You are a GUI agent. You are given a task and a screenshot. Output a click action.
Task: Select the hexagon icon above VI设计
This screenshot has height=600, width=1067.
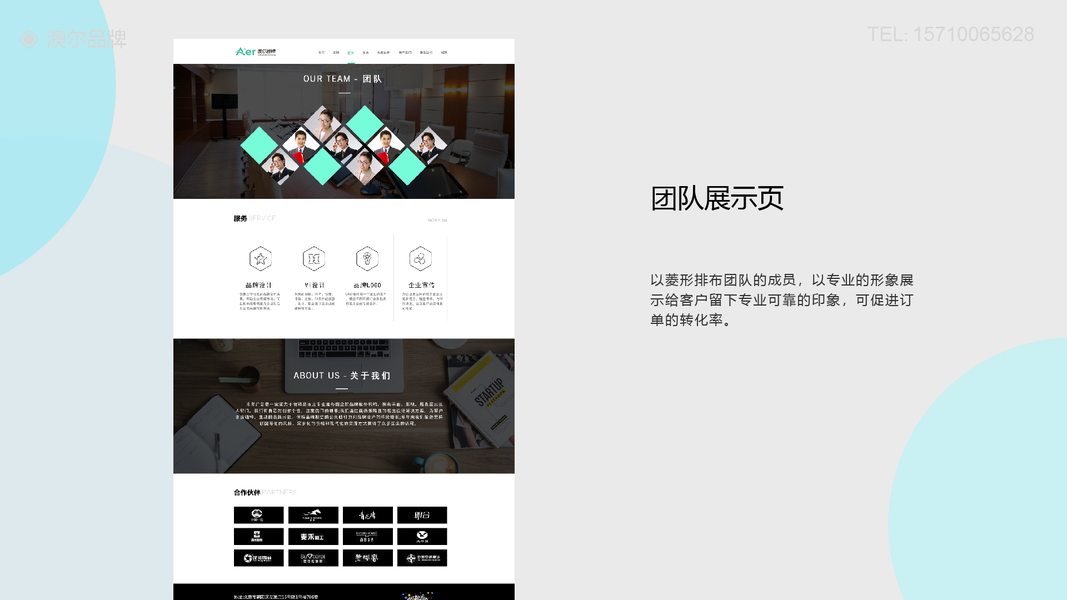[314, 259]
